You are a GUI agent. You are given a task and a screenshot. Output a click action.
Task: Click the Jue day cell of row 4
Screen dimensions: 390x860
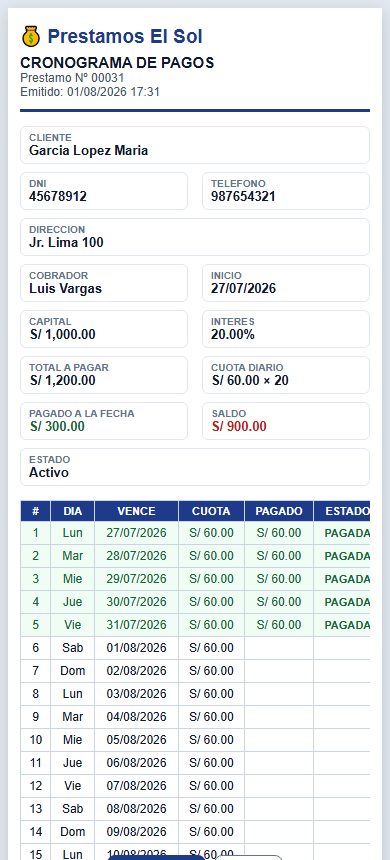[x=72, y=602]
